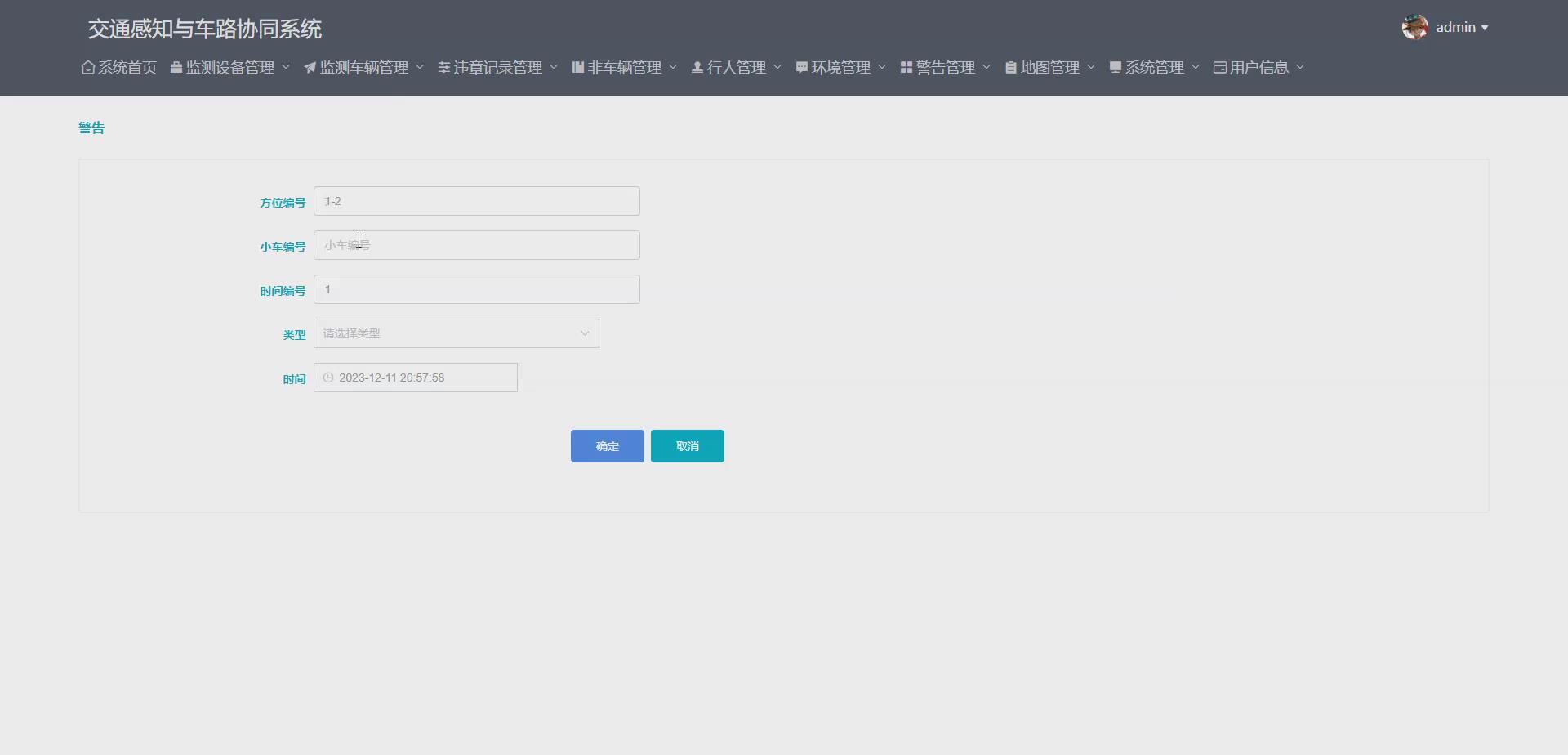Focus the 小车编号 input field
This screenshot has height=755, width=1568.
477,245
